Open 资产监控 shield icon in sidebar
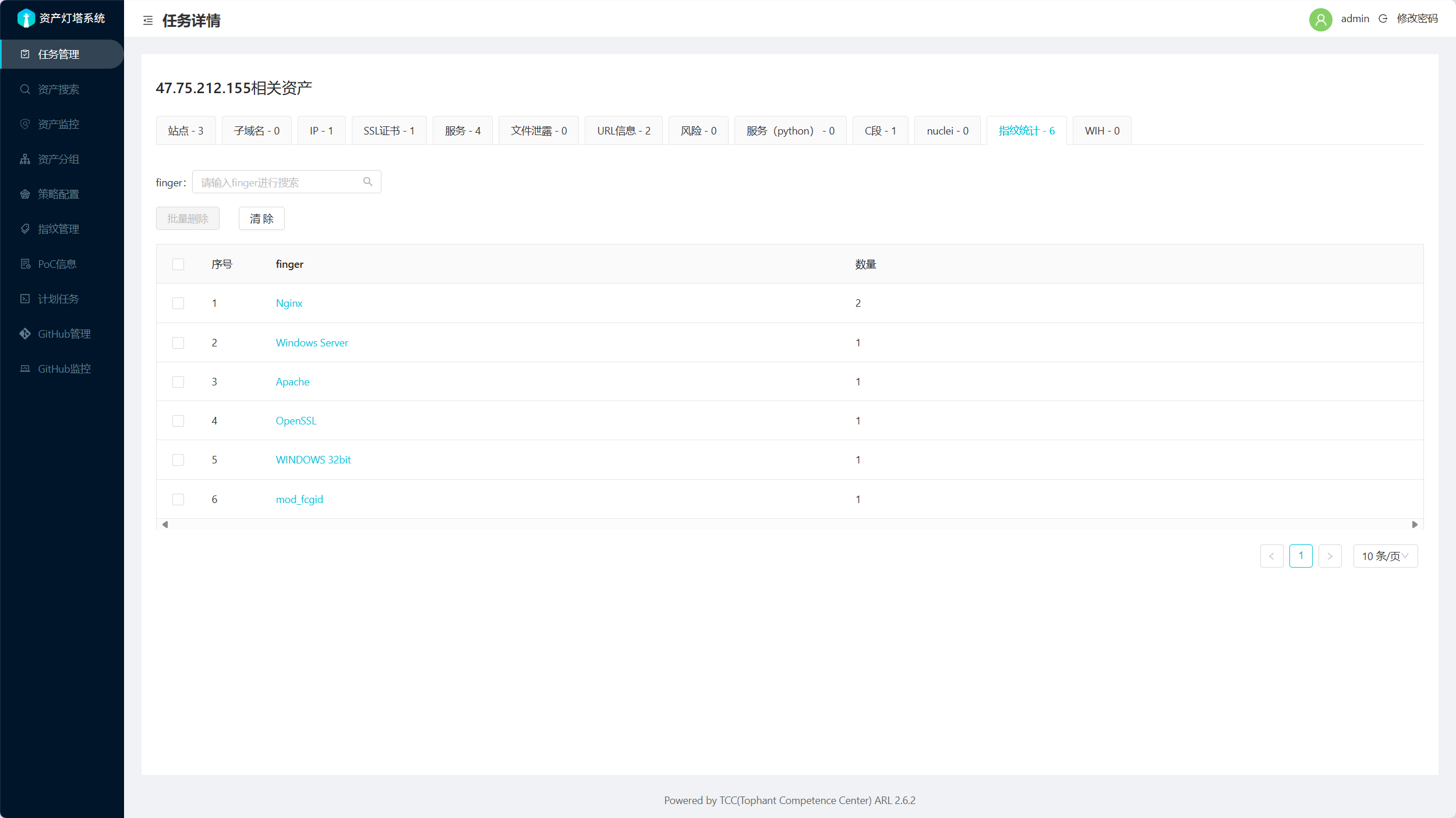The height and width of the screenshot is (818, 1456). (x=25, y=124)
